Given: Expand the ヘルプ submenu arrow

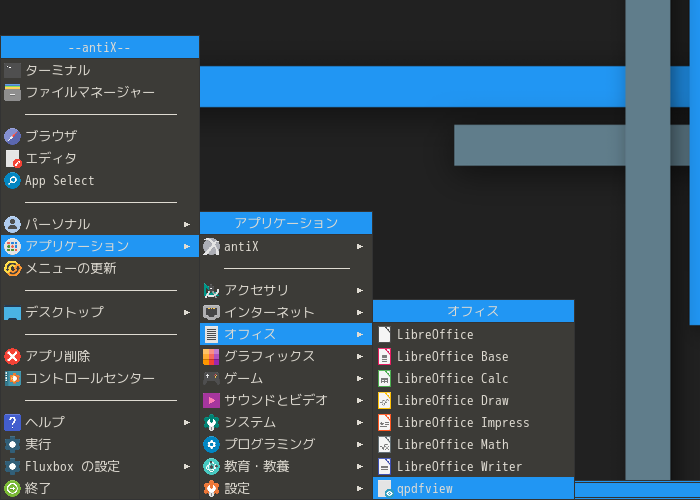Looking at the screenshot, I should [187, 422].
